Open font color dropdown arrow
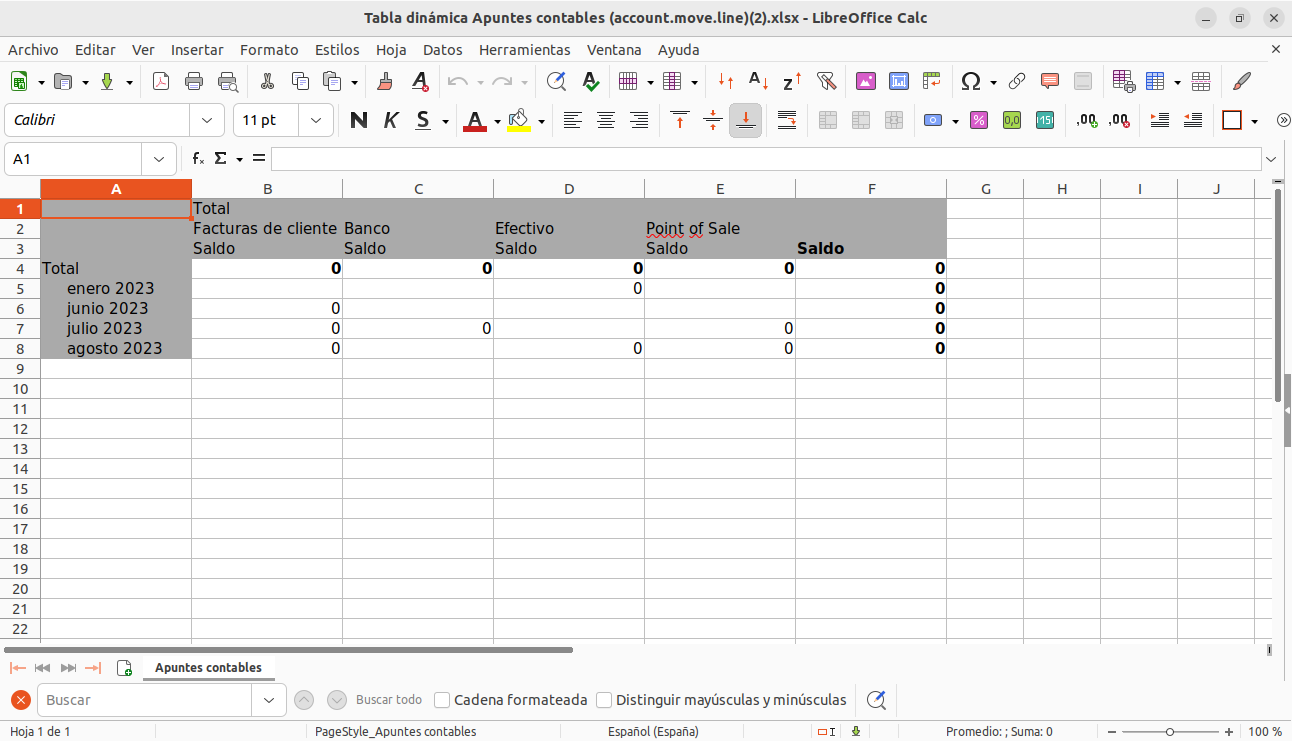The image size is (1292, 741). point(497,121)
